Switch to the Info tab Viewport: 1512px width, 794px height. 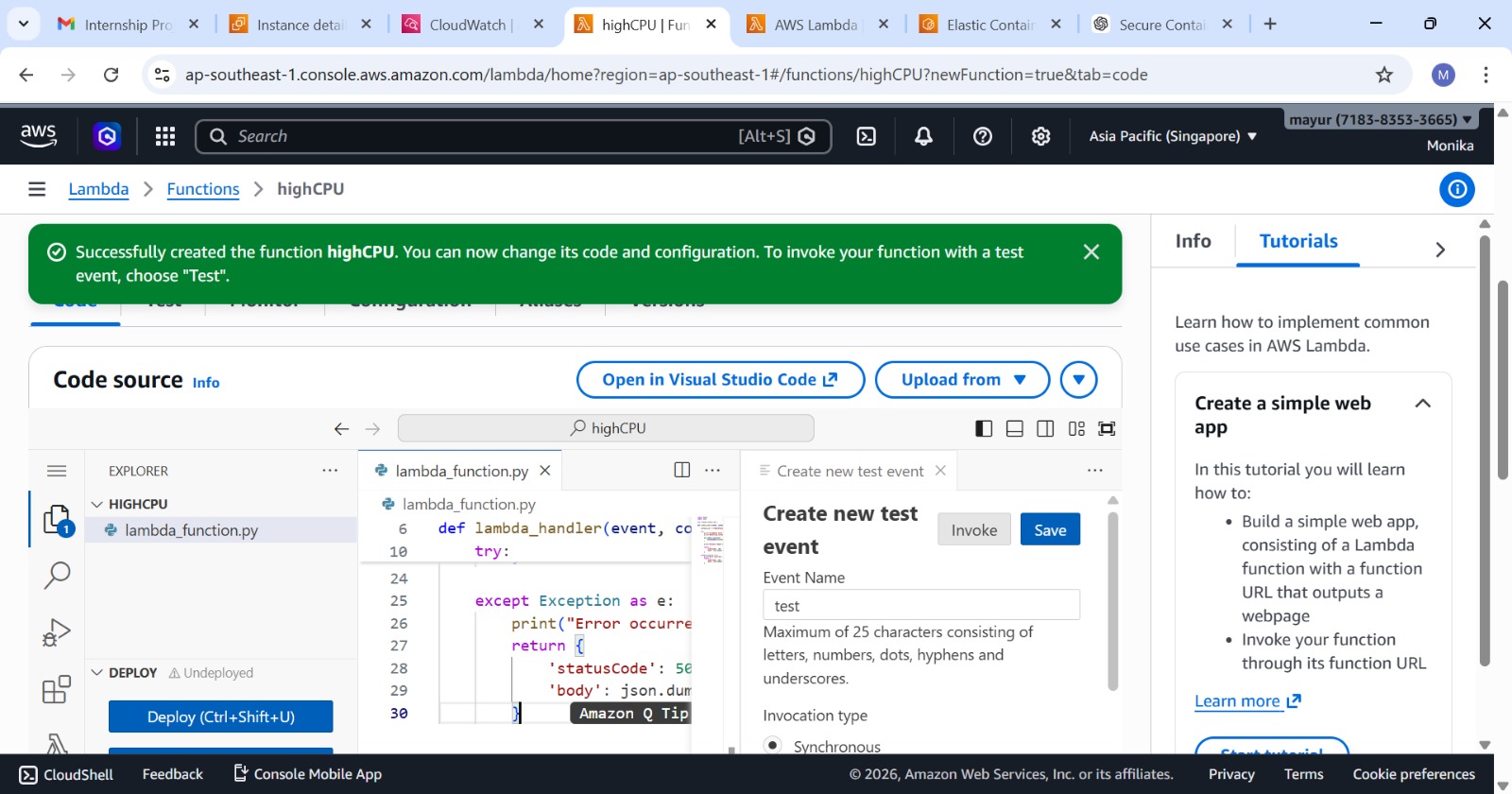(1193, 241)
